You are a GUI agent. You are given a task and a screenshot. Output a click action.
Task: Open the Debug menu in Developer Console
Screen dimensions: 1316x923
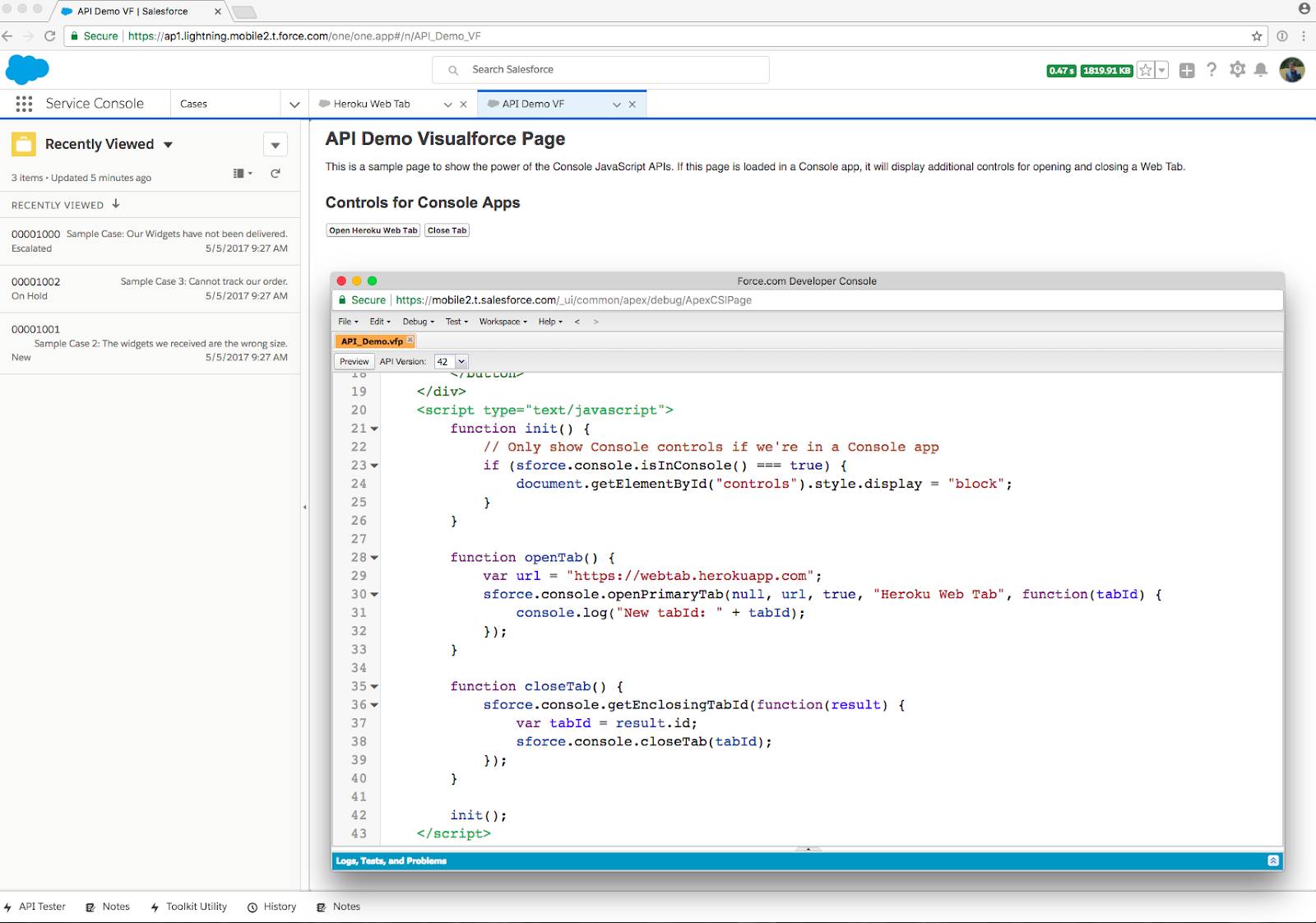(x=418, y=322)
